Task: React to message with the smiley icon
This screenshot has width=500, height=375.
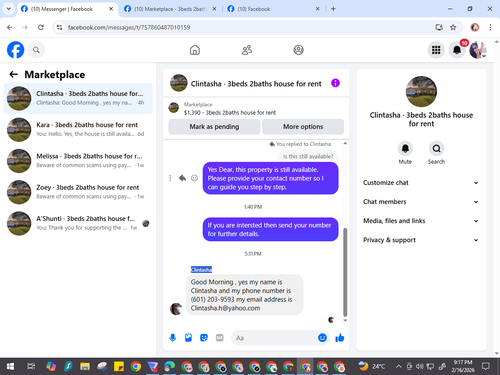Action: click(194, 178)
